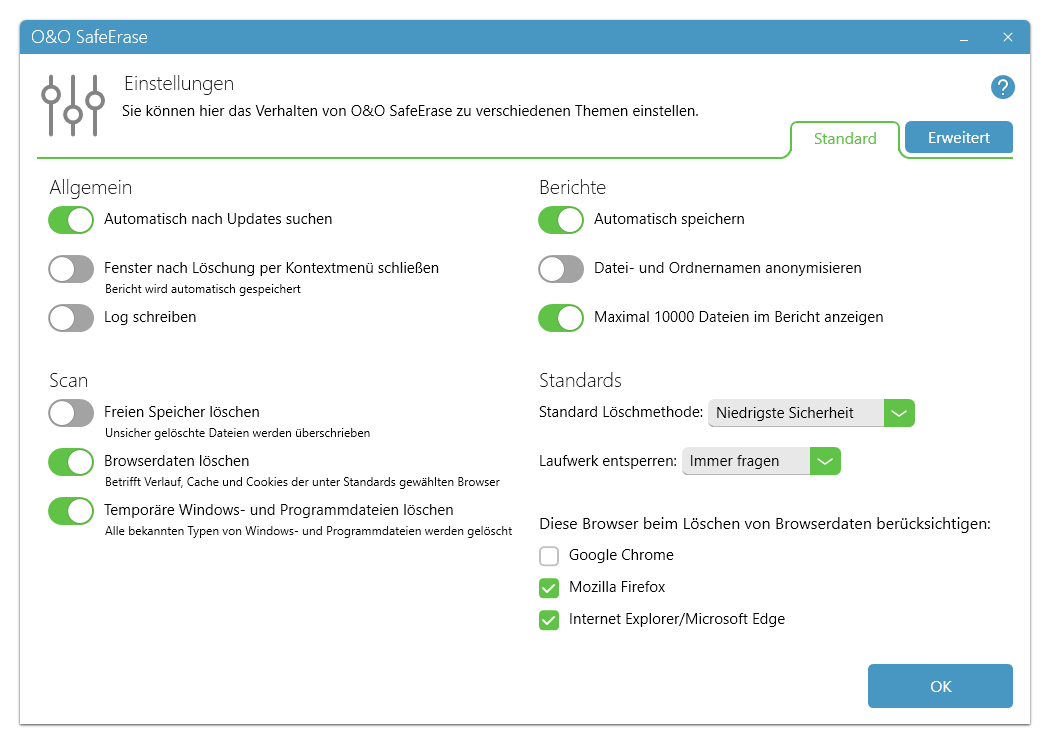
Task: Enable Fenster nach Löschung per Kontextmenü schließen
Action: point(71,269)
